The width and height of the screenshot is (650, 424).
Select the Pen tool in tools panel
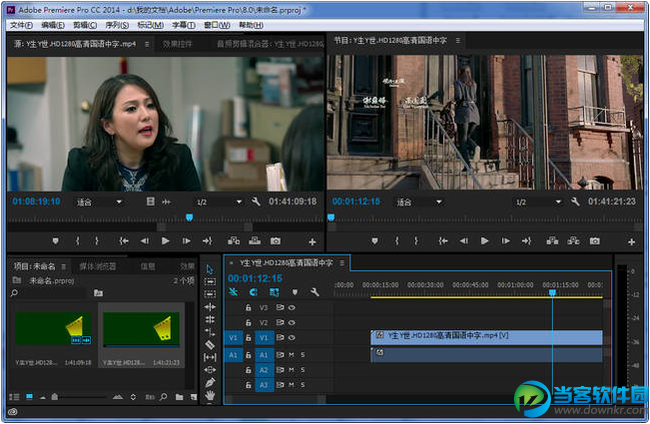tap(210, 382)
